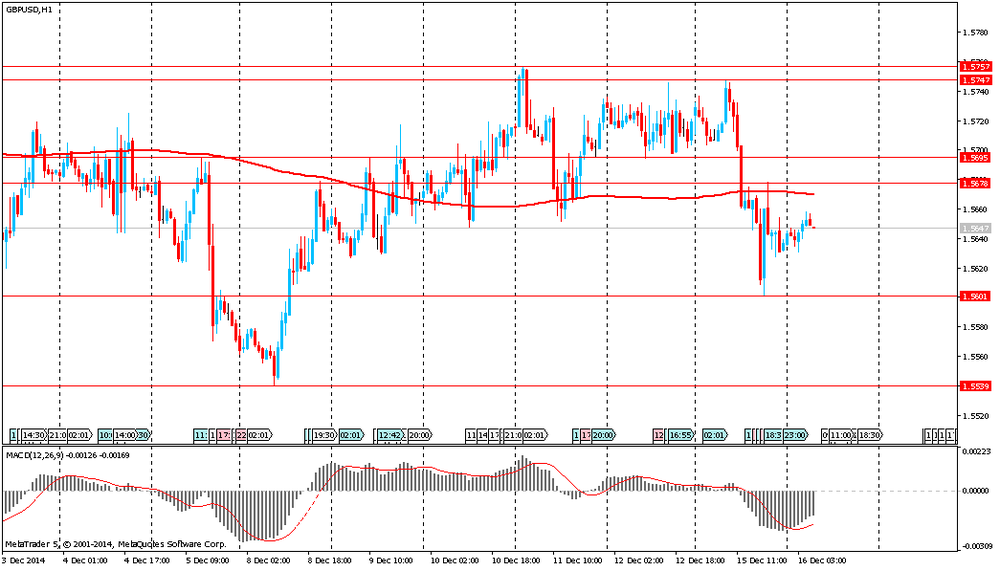Click the 1.5678 price level label
1000x571 pixels.
[974, 184]
